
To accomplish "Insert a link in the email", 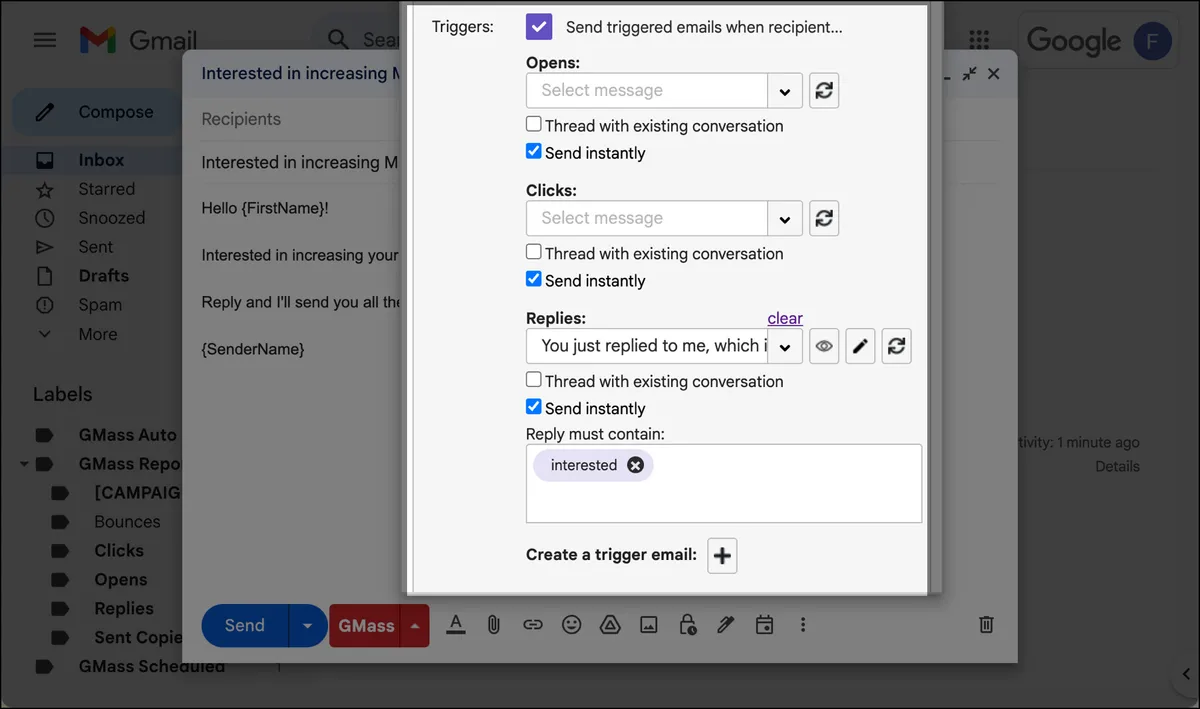I will point(533,625).
